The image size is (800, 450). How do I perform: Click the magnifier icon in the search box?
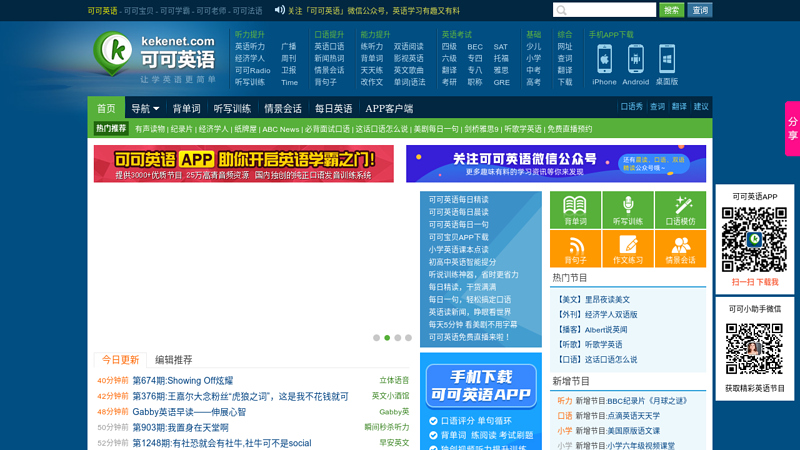pyautogui.click(x=562, y=10)
